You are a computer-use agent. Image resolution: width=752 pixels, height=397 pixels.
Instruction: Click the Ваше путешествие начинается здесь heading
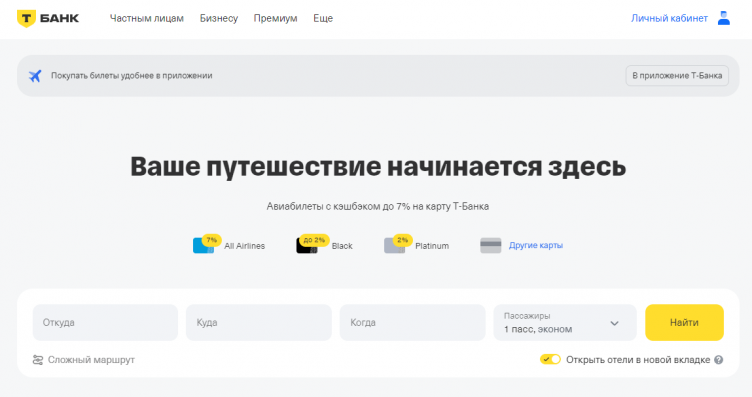click(x=378, y=167)
